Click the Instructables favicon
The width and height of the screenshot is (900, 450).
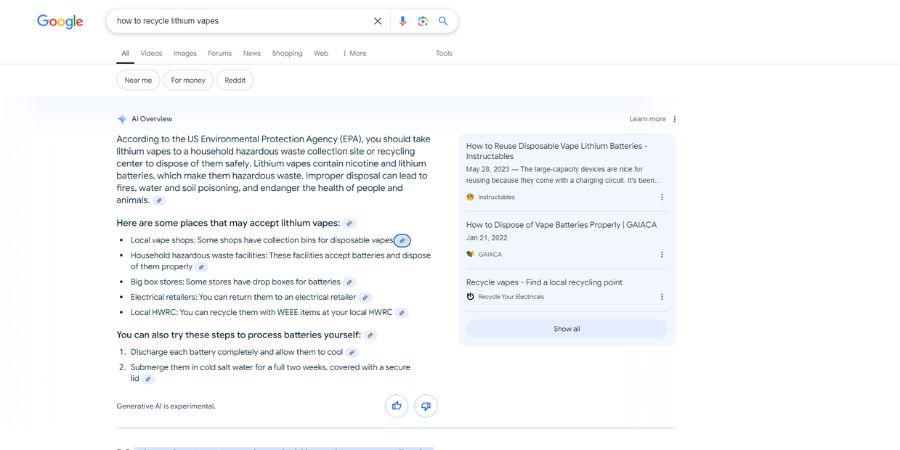click(x=471, y=197)
